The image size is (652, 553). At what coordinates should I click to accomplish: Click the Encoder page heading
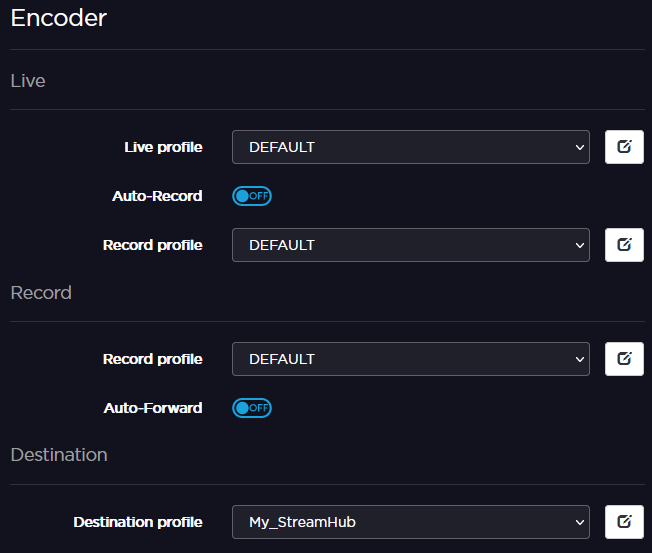pos(58,17)
